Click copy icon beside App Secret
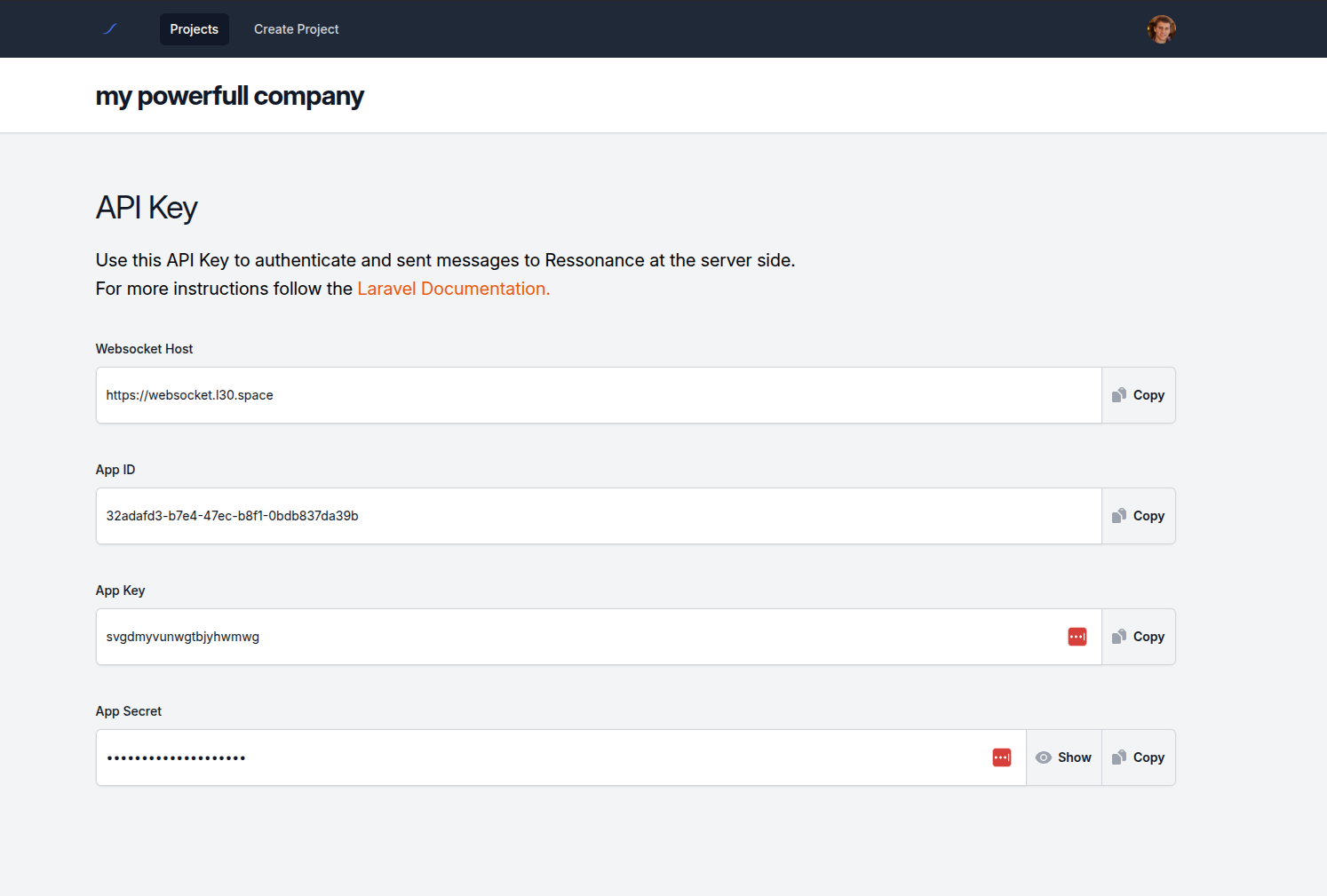This screenshot has width=1327, height=896. [1119, 757]
